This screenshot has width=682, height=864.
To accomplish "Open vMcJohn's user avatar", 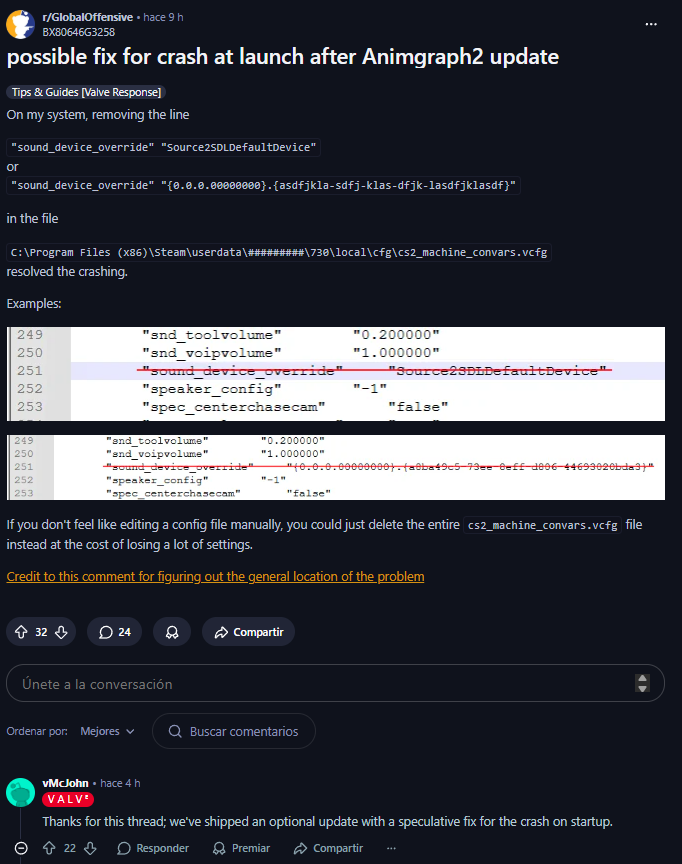I will tap(20, 792).
